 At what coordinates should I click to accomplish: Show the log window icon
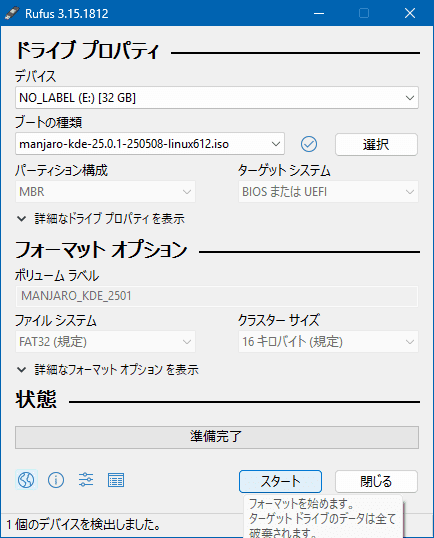point(116,480)
